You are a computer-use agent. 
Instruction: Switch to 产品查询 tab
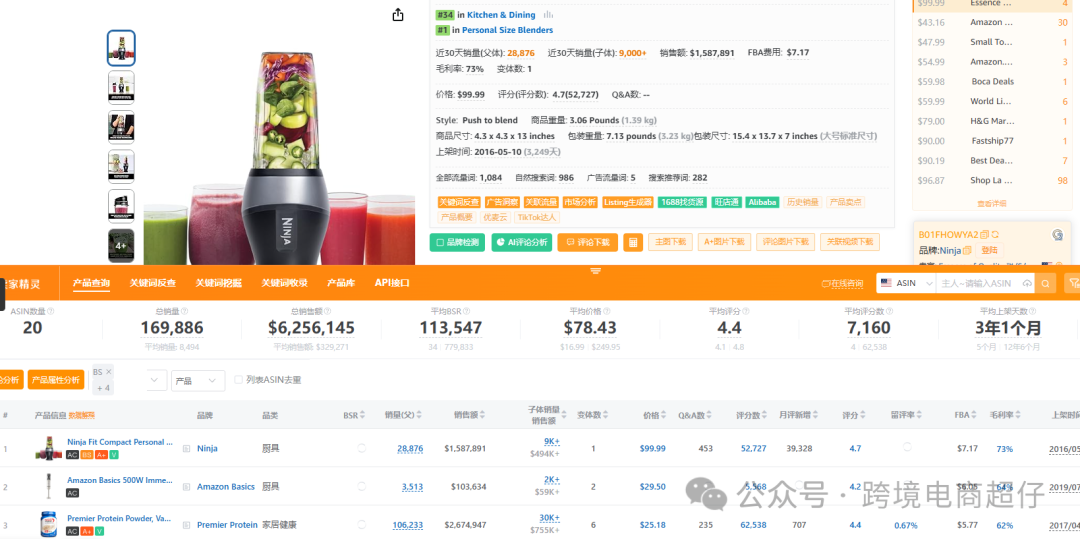click(91, 283)
